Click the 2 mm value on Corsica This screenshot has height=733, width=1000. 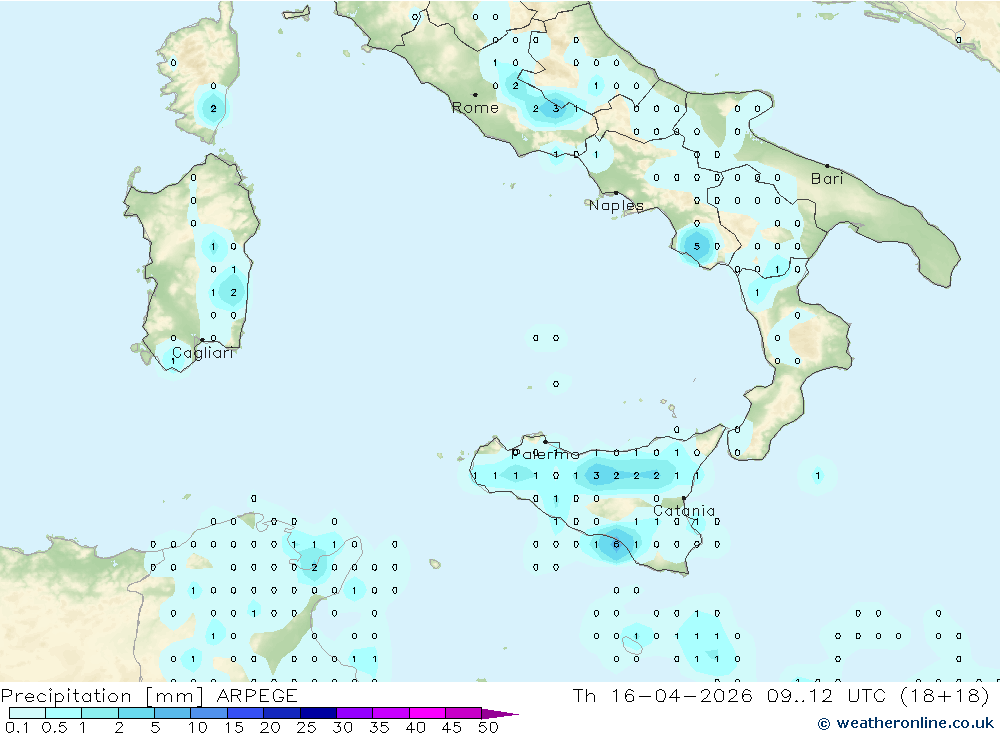213,108
